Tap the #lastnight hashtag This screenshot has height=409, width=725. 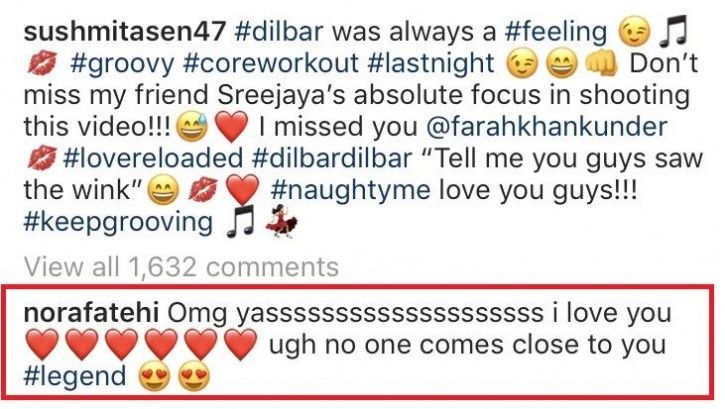pyautogui.click(x=430, y=64)
